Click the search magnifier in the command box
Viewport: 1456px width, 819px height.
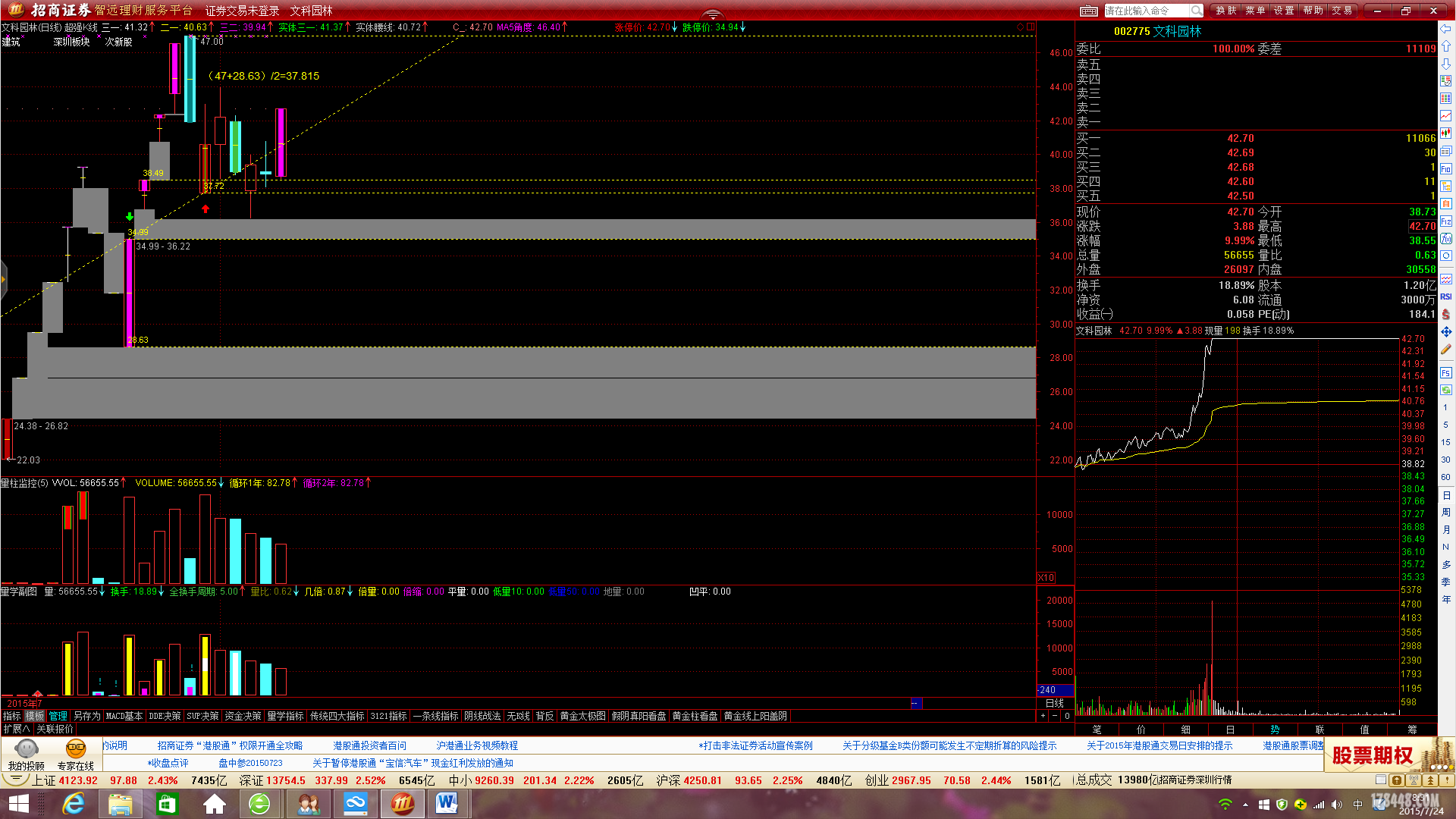(1196, 11)
